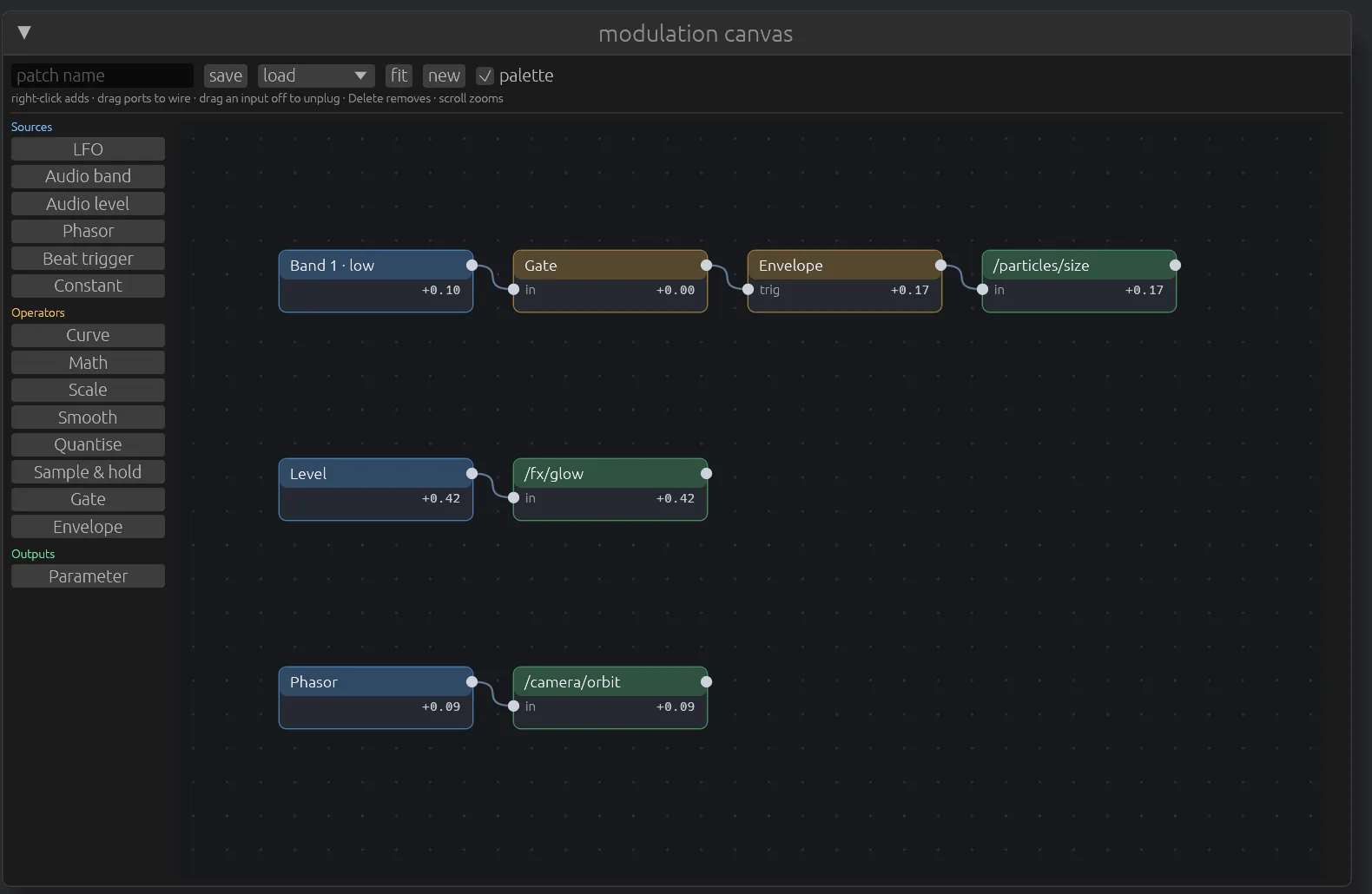Viewport: 1372px width, 894px height.
Task: Click the Band 1 · low output port
Action: (472, 265)
